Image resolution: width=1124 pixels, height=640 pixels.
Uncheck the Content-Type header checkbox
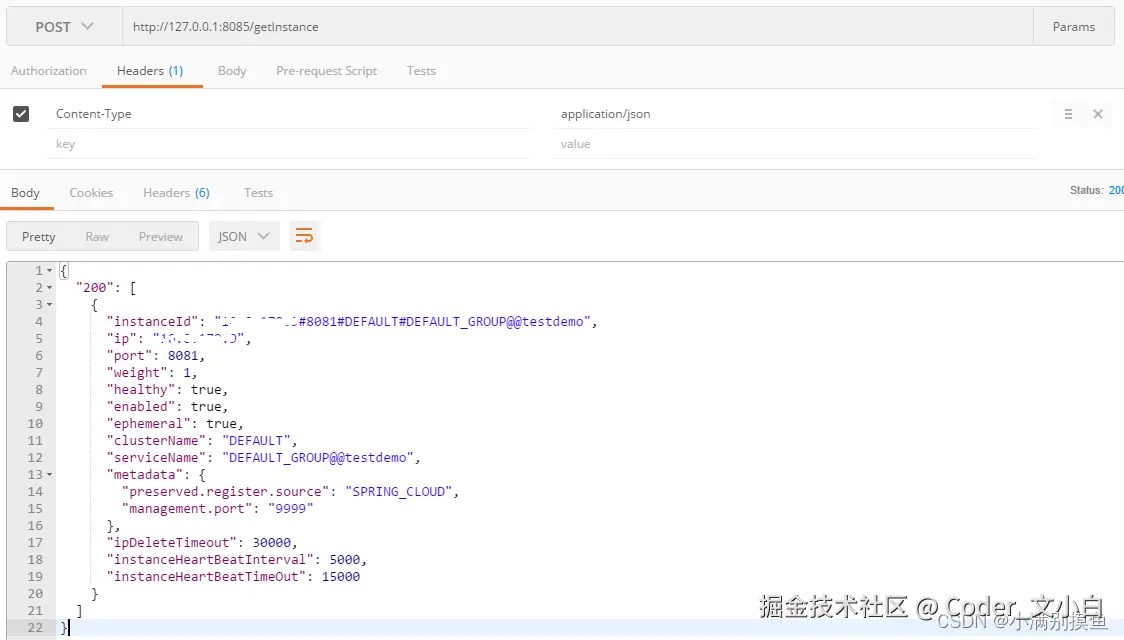[21, 114]
